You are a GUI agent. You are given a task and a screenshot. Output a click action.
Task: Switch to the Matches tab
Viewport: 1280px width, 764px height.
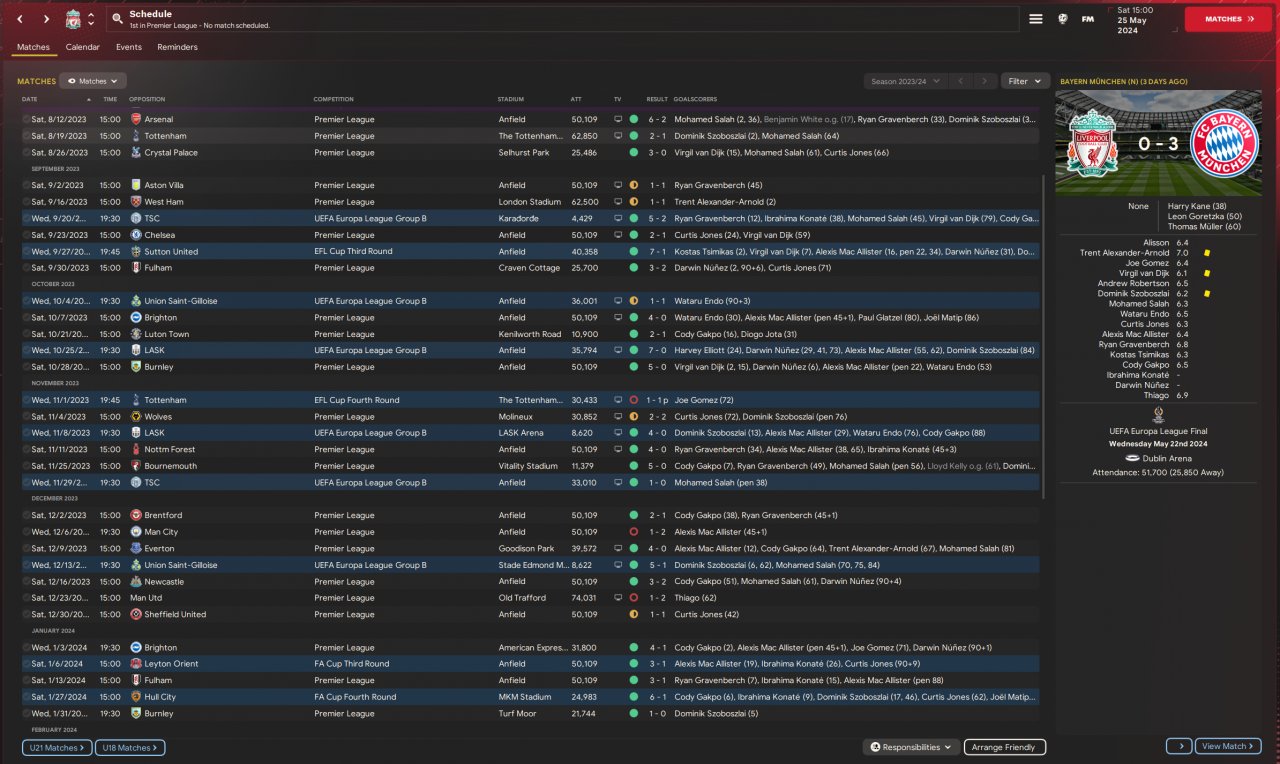[33, 47]
